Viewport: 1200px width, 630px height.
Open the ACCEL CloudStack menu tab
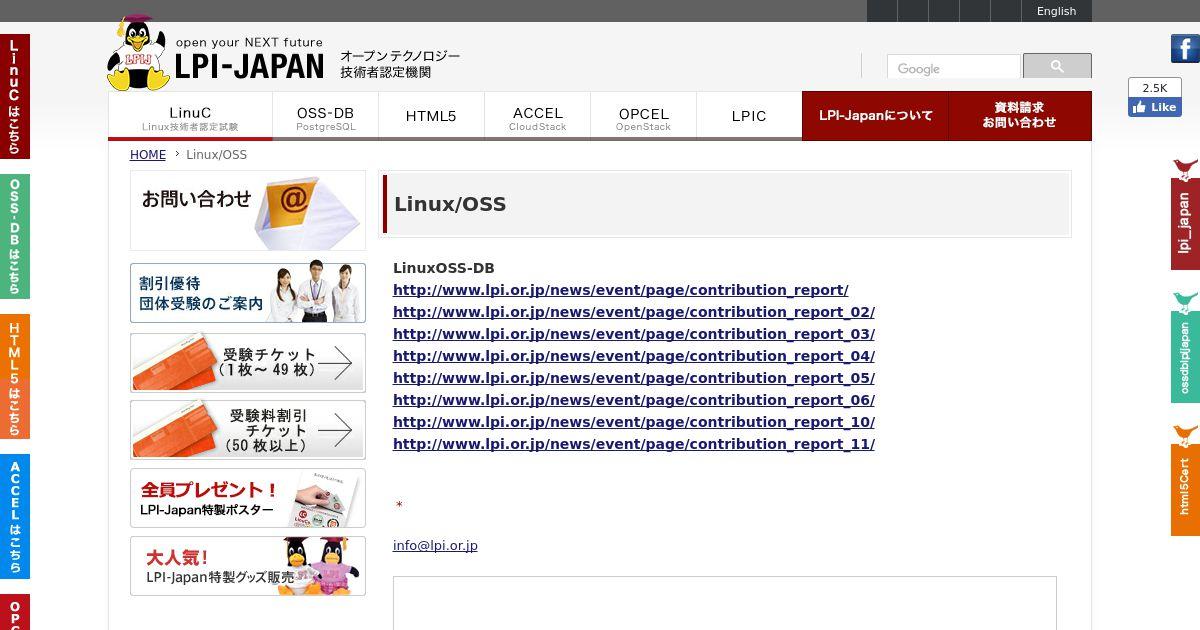point(537,116)
